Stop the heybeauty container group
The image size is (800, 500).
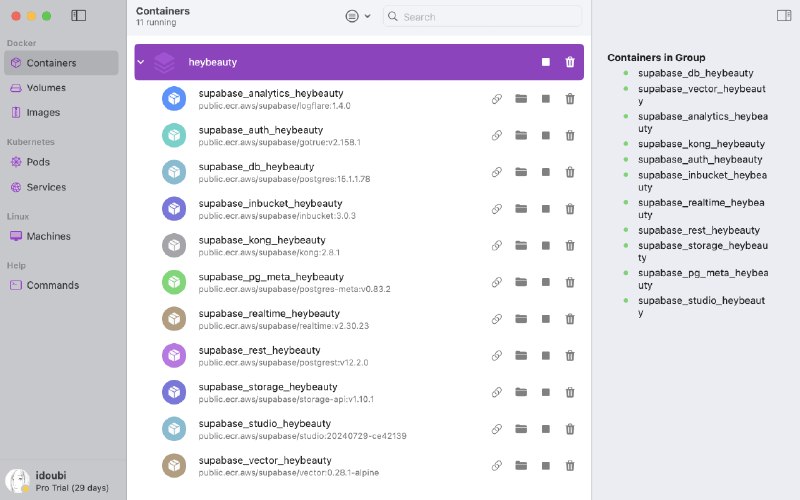(x=545, y=62)
